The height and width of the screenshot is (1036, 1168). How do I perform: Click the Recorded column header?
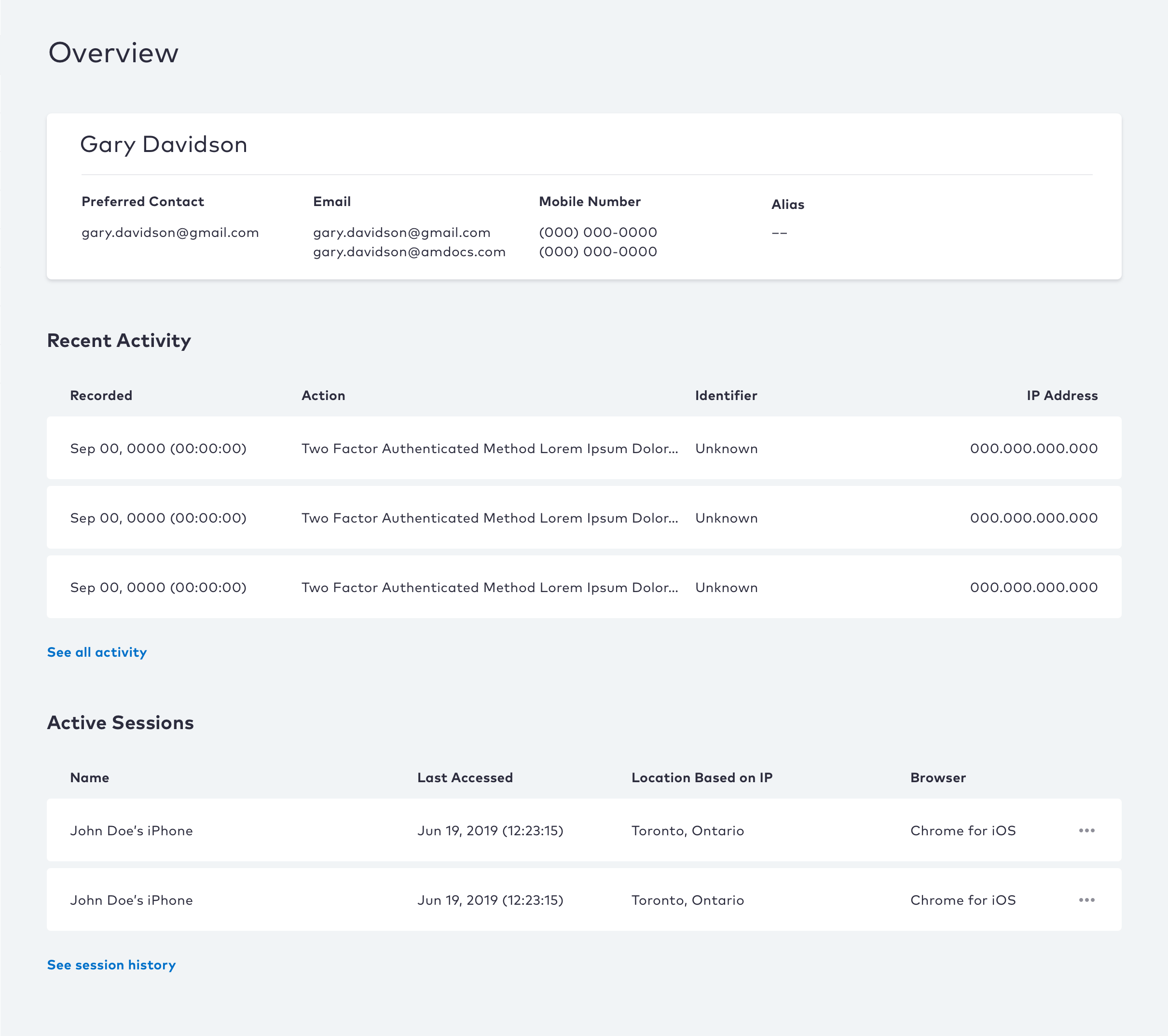click(101, 395)
